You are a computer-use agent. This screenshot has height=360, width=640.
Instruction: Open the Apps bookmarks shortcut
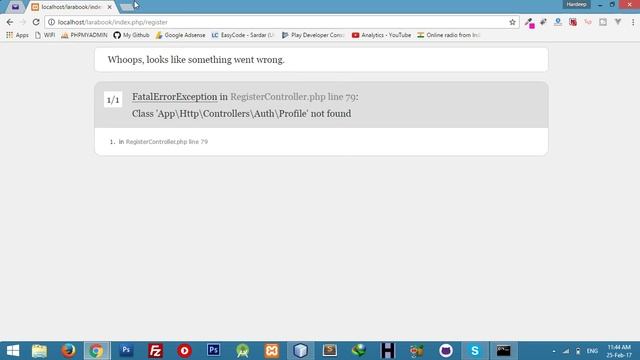[x=17, y=35]
